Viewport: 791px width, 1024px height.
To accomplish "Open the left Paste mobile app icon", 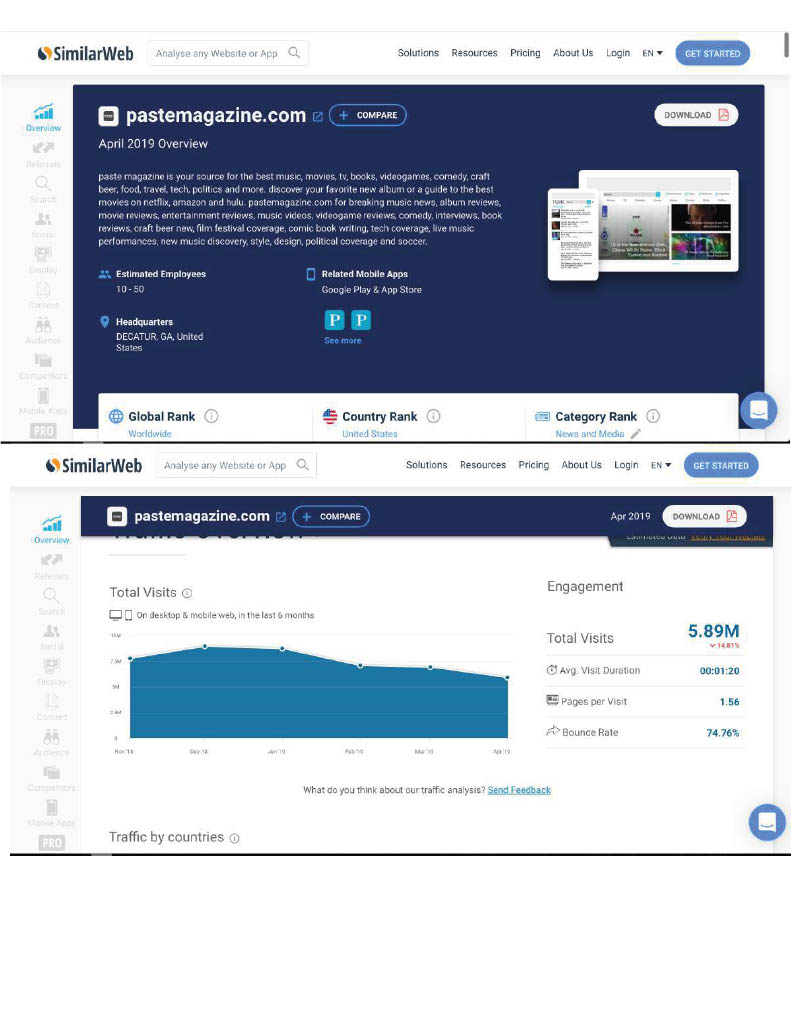I will pyautogui.click(x=334, y=320).
